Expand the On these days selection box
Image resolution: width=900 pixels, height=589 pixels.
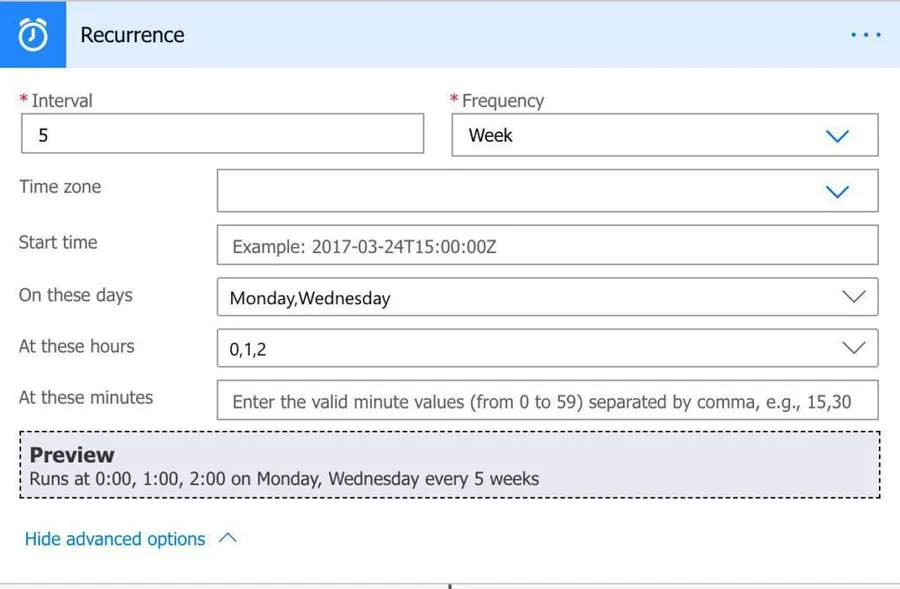tap(530, 297)
